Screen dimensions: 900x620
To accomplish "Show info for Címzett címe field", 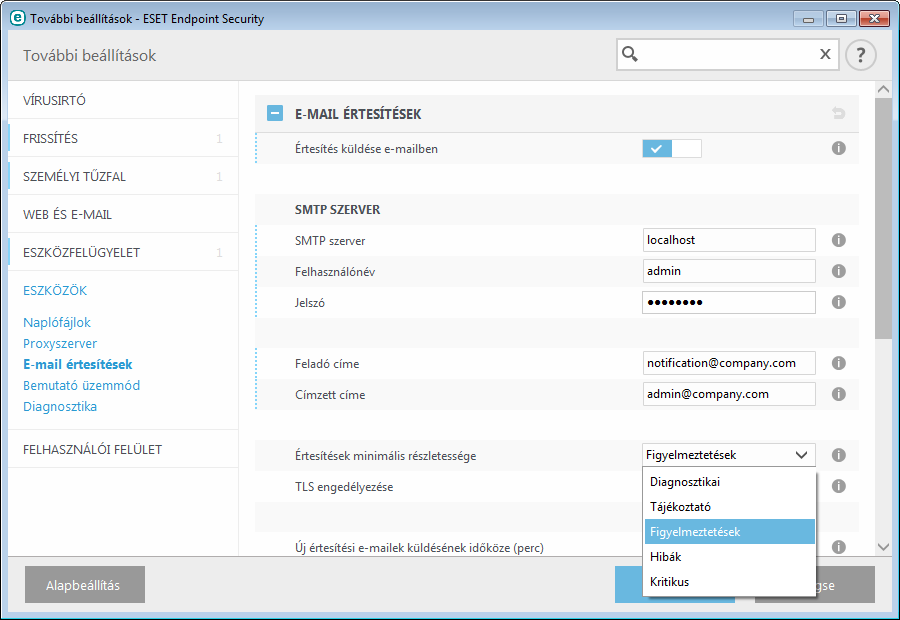I will 839,394.
